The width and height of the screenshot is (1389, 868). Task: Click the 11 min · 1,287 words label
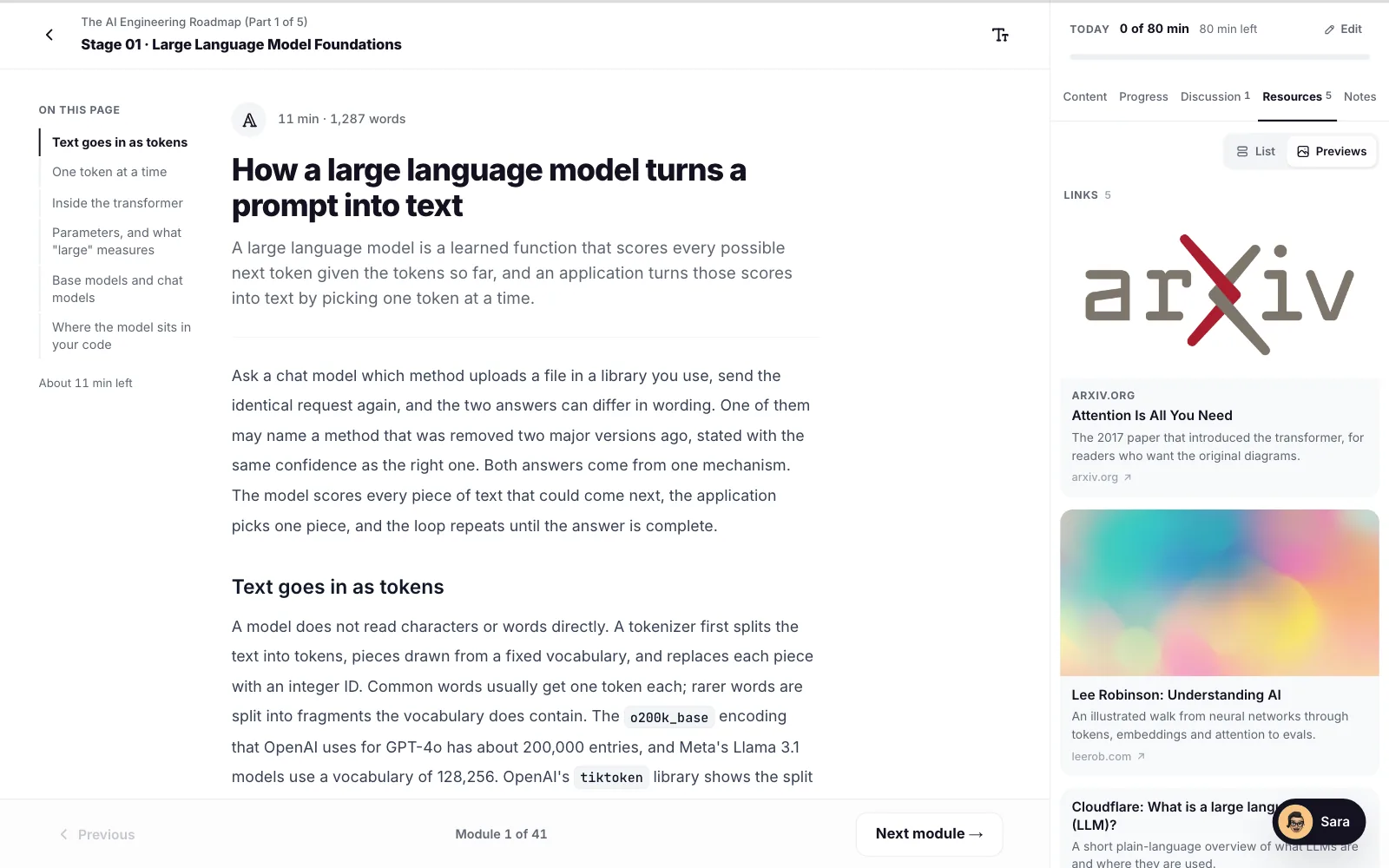coord(341,119)
